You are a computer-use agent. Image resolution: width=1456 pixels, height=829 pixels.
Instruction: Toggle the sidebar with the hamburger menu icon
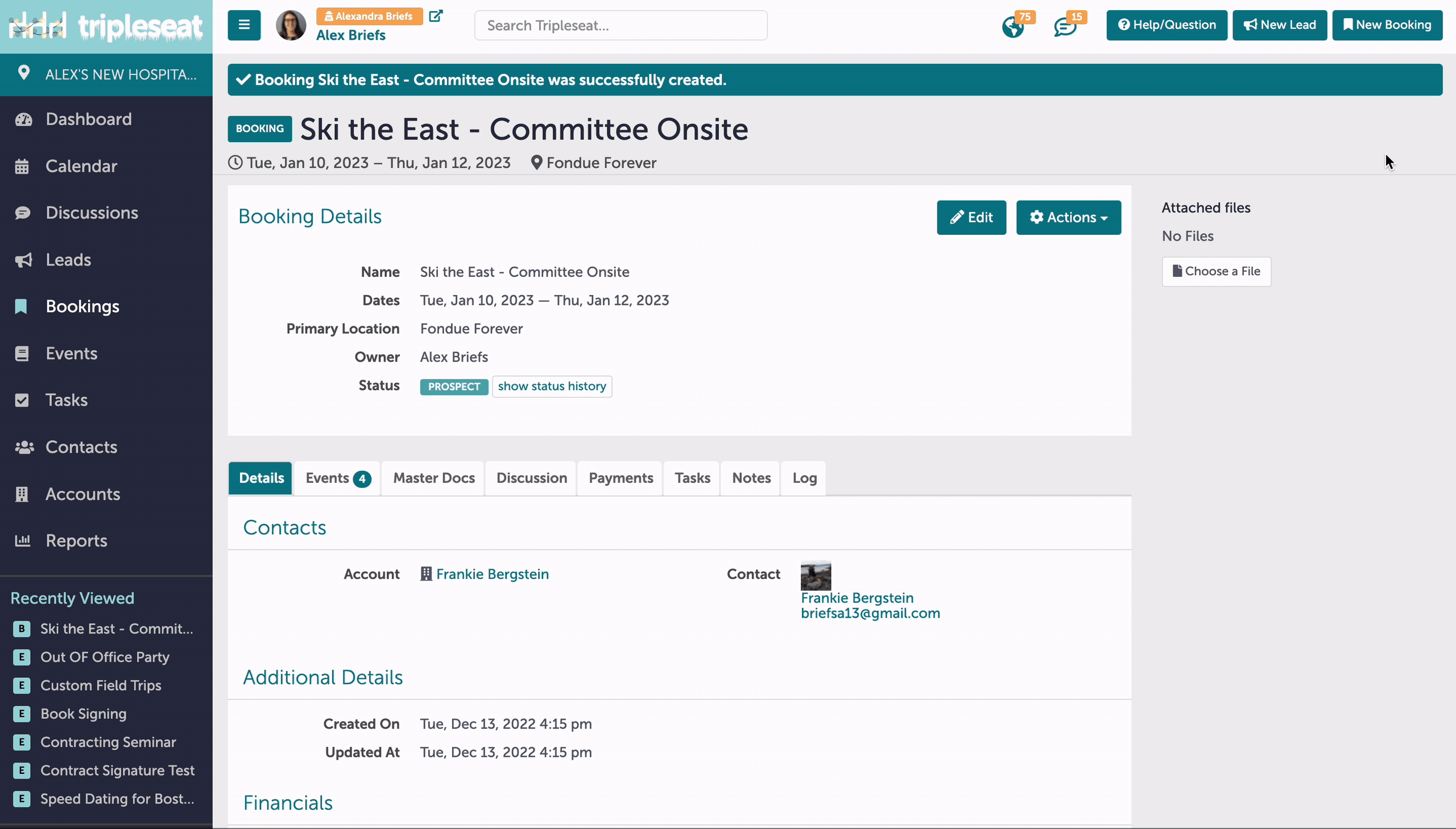[244, 25]
